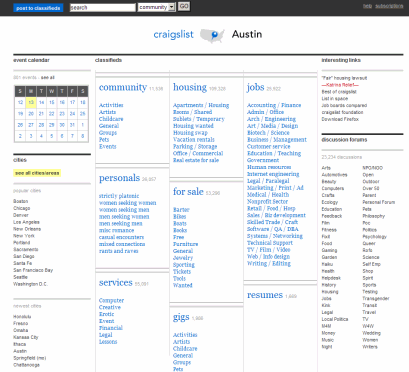409x372 pixels.
Task: Open the Kansas City link
Action: point(26,337)
